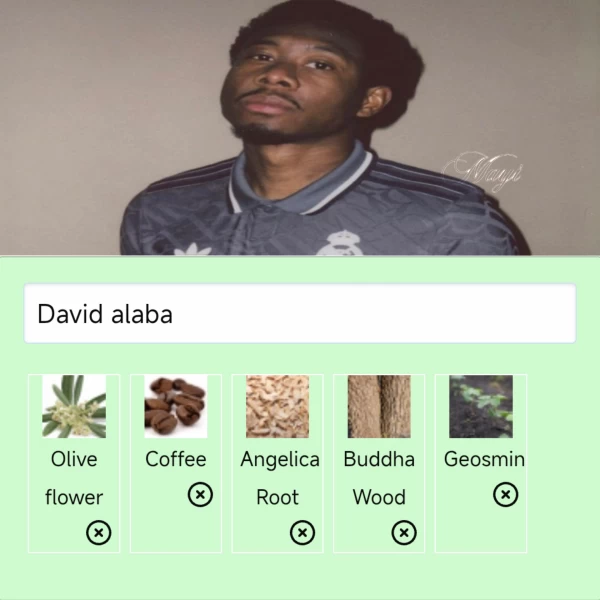This screenshot has width=600, height=600.
Task: Select the angelica root thumbnail image
Action: [x=277, y=406]
